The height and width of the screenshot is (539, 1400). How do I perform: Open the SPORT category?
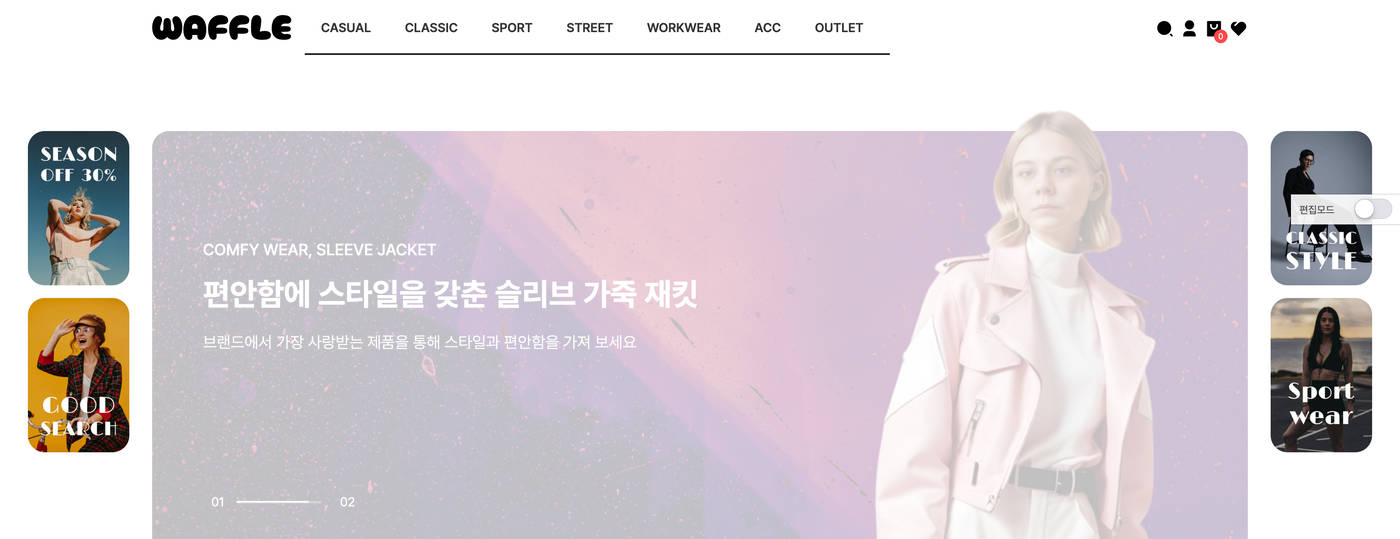(512, 28)
